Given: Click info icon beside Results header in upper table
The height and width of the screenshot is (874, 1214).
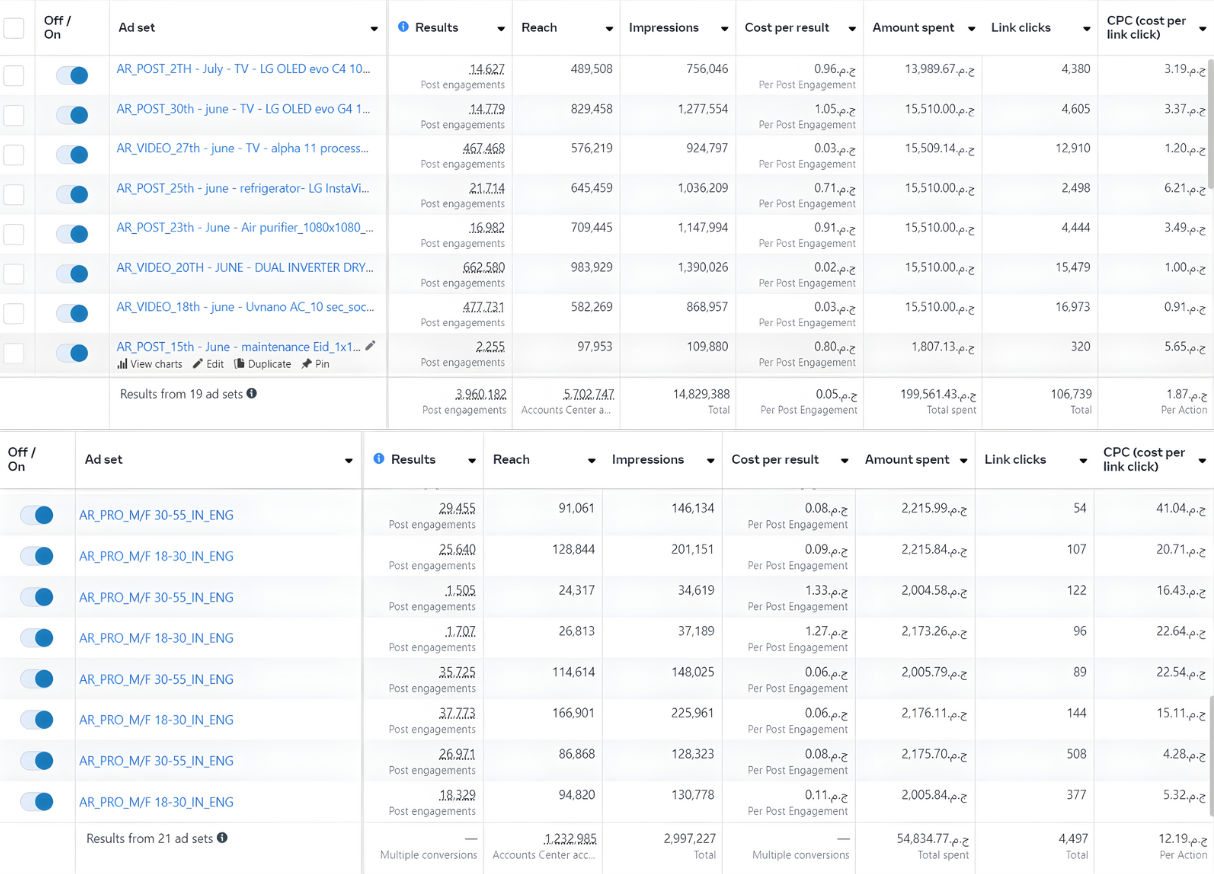Looking at the screenshot, I should [x=403, y=27].
